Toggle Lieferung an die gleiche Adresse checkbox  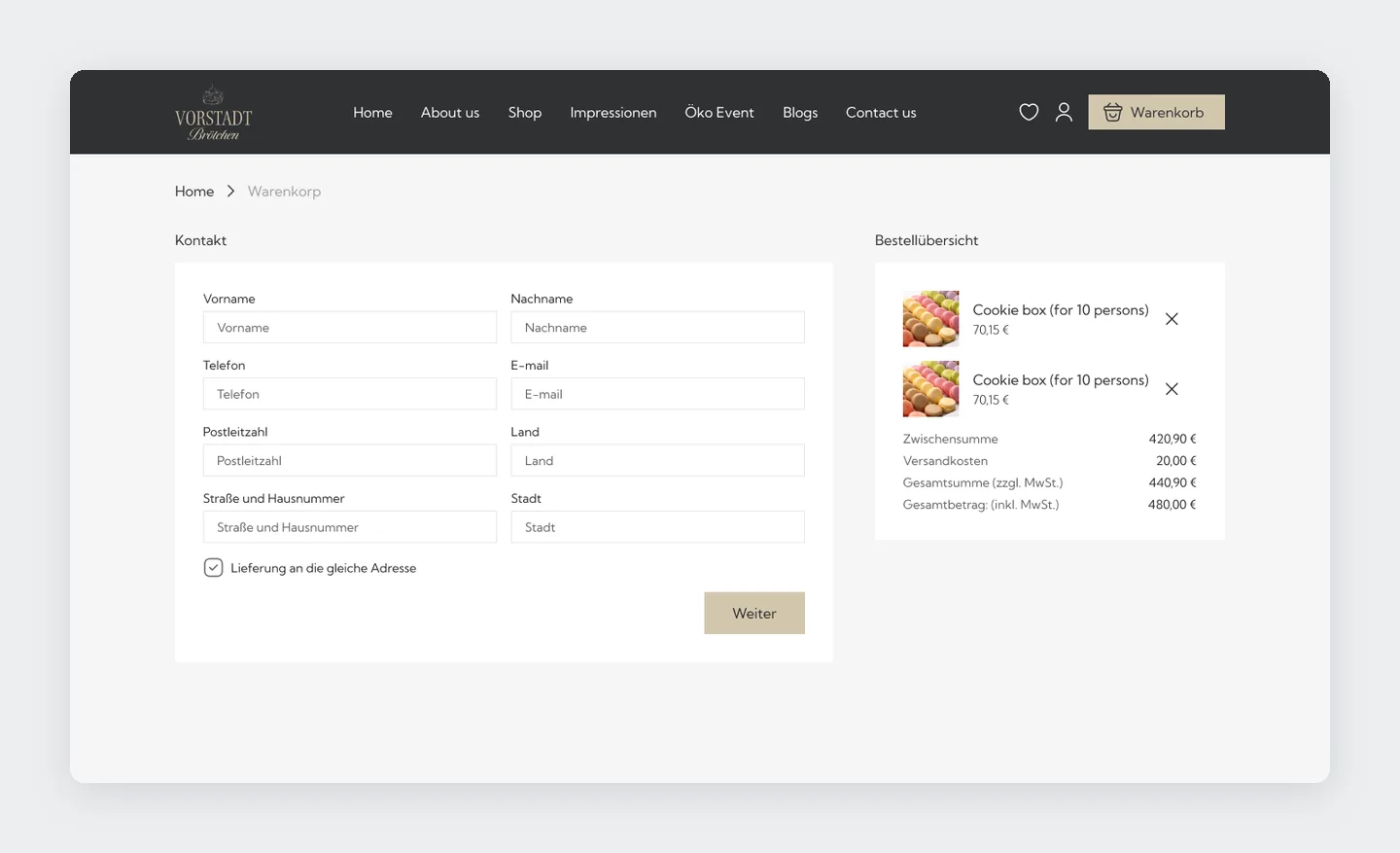[213, 568]
